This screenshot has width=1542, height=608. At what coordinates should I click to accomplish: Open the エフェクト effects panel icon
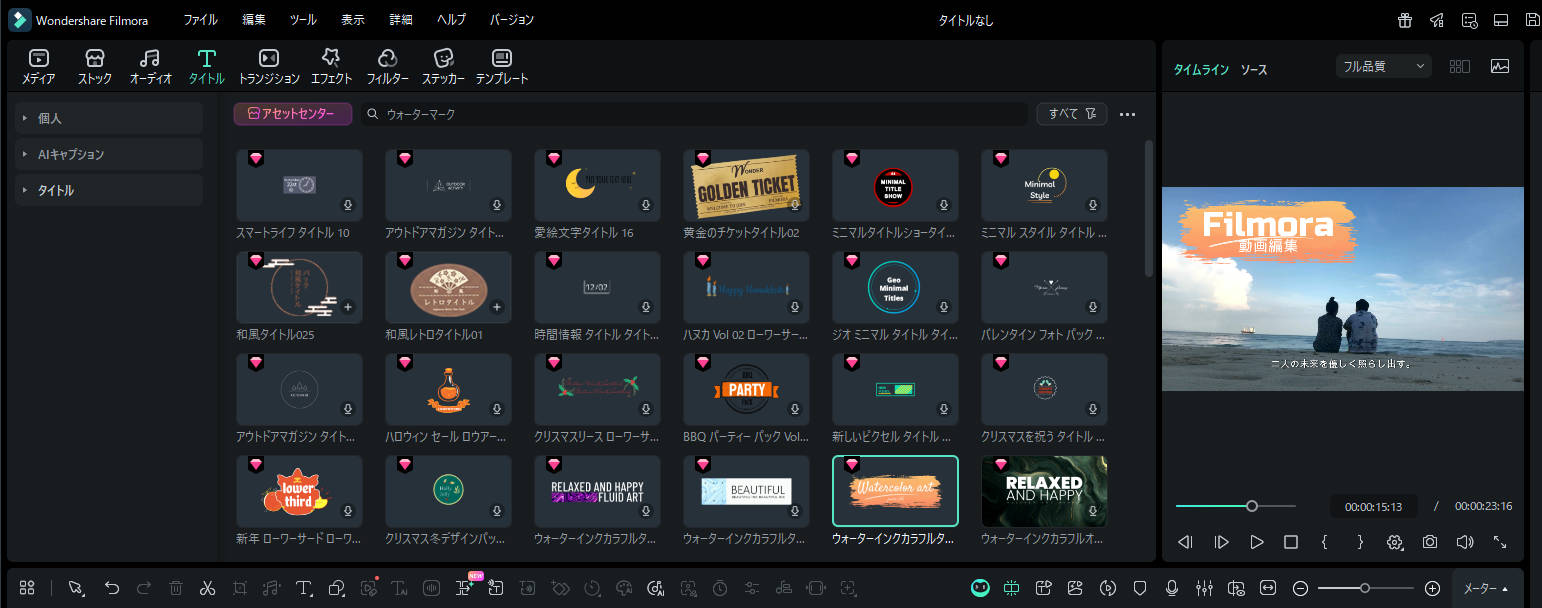[331, 66]
